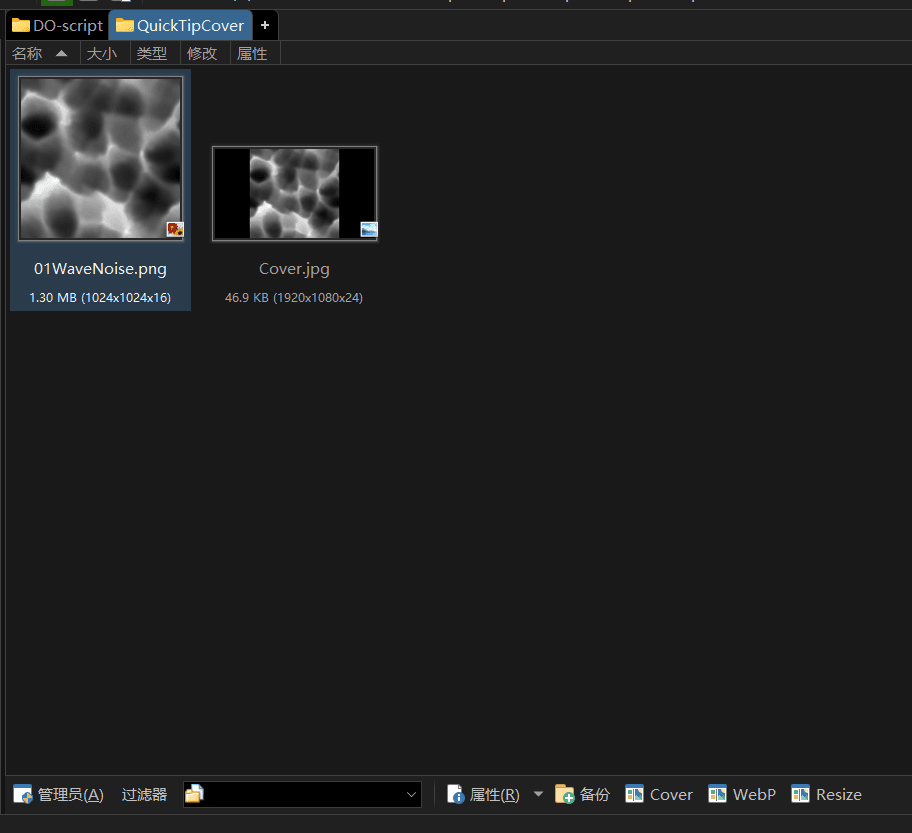Open 属性 (Properties) from the bottom toolbar
The image size is (912, 833).
484,794
